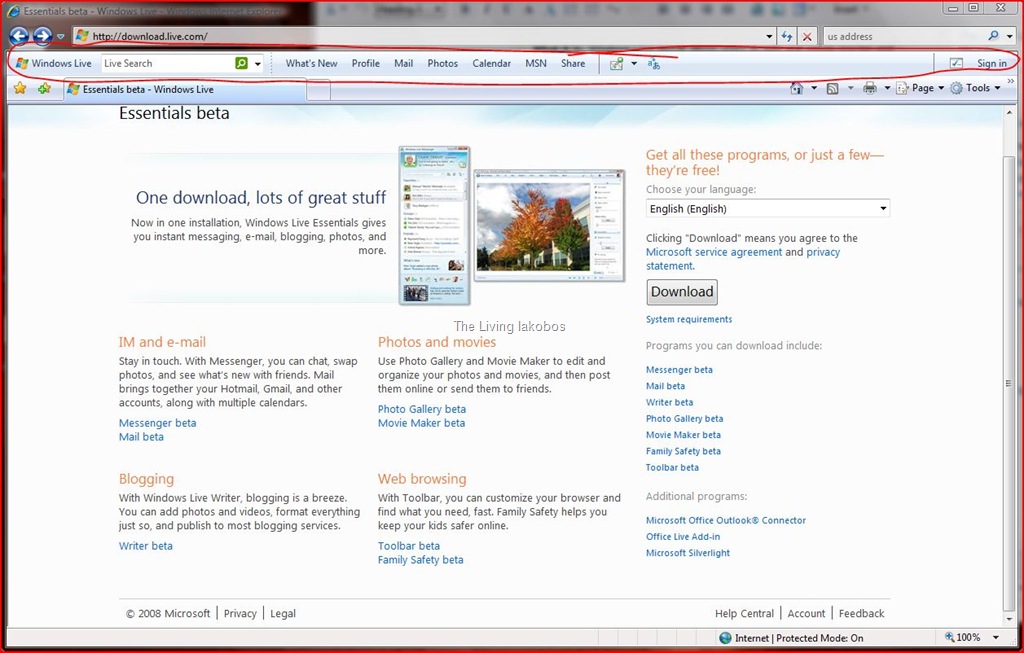Open Mail on the Windows Live toolbar

[x=404, y=63]
